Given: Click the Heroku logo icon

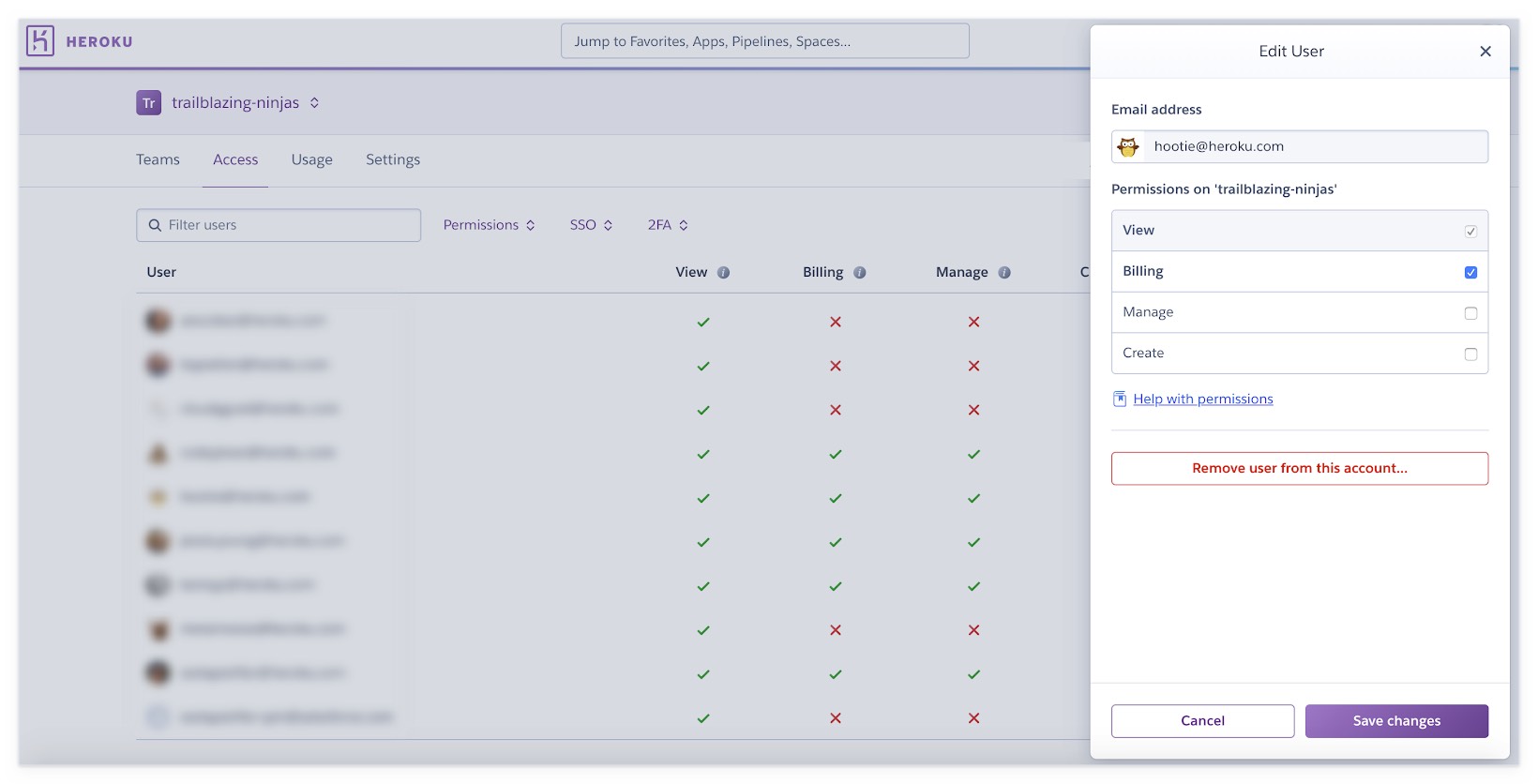Looking at the screenshot, I should (40, 41).
